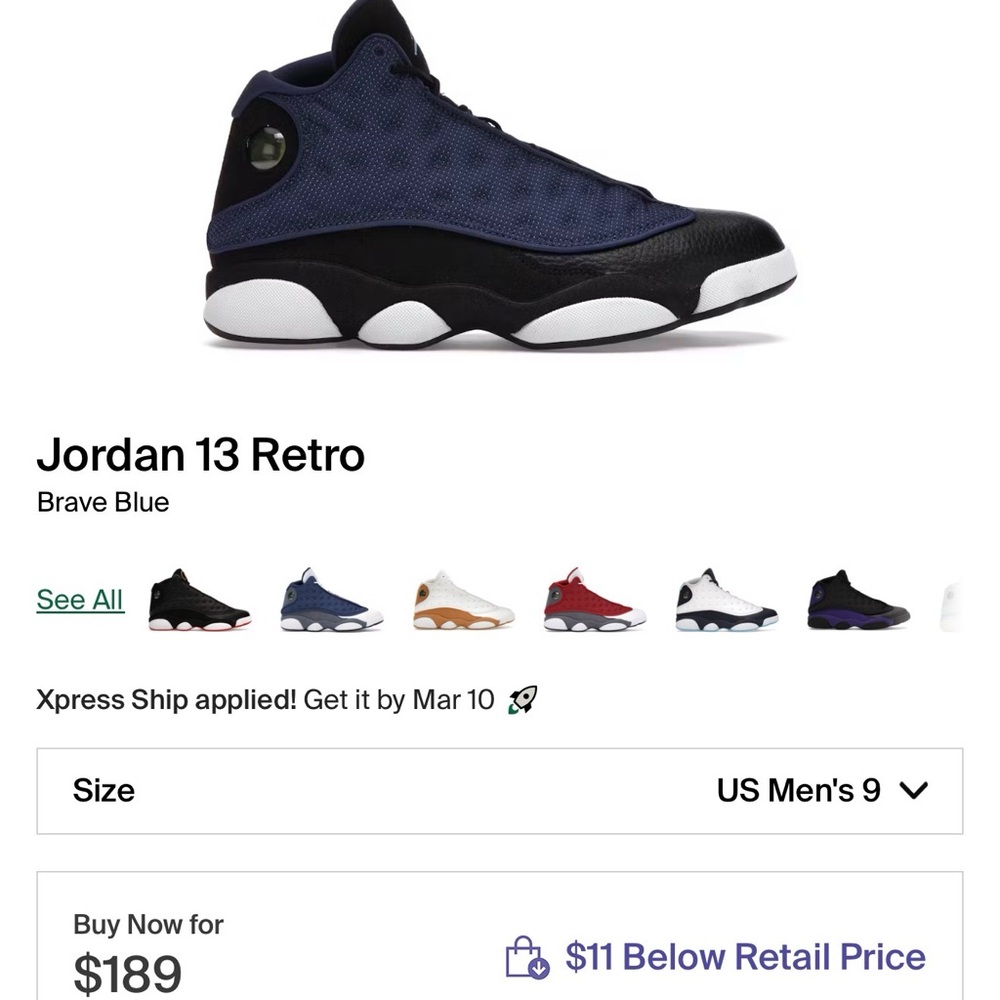Click the Jordan 13 Retro product title
The height and width of the screenshot is (1000, 1000).
coord(200,455)
